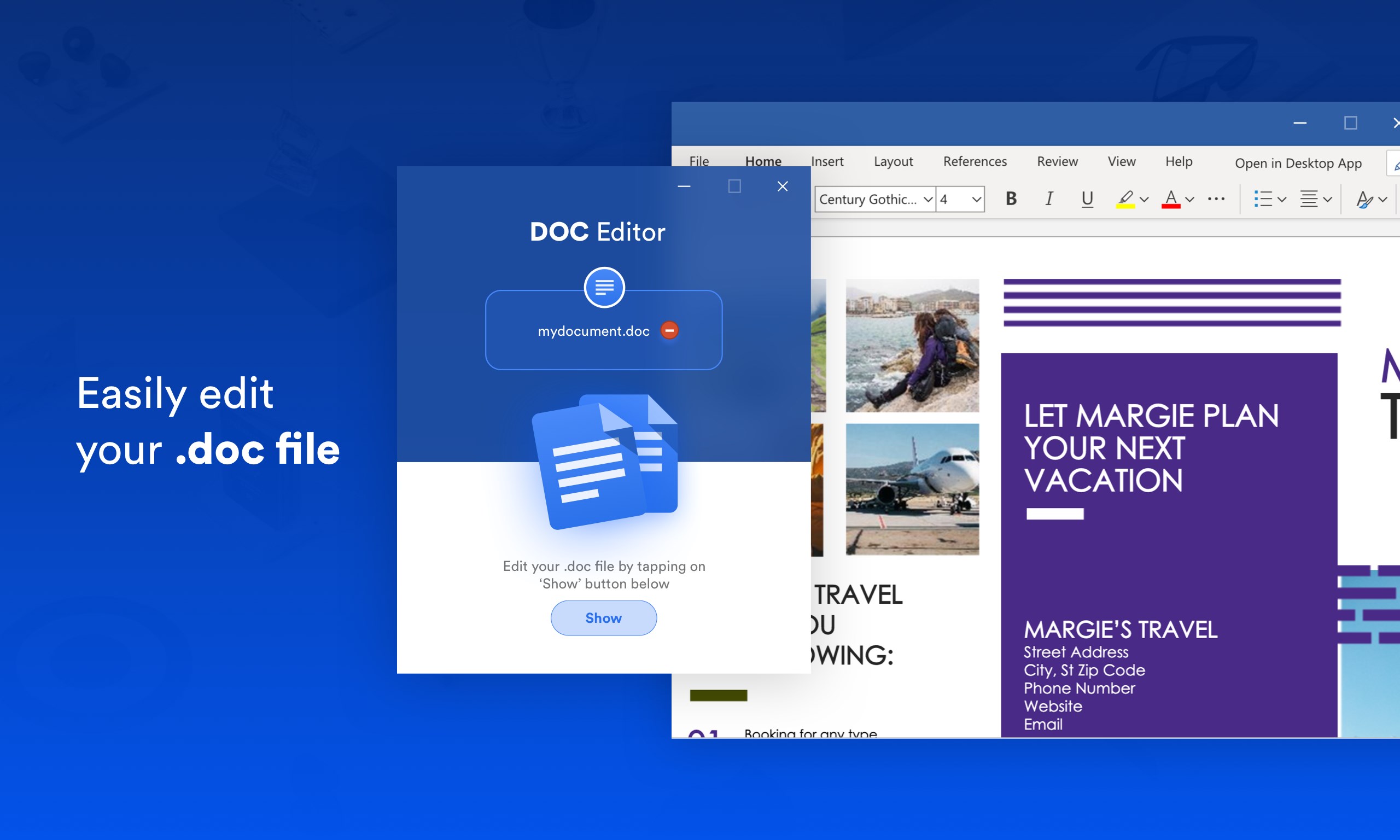Click the paragraph alignment icon
This screenshot has width=1400, height=840.
tap(1309, 199)
